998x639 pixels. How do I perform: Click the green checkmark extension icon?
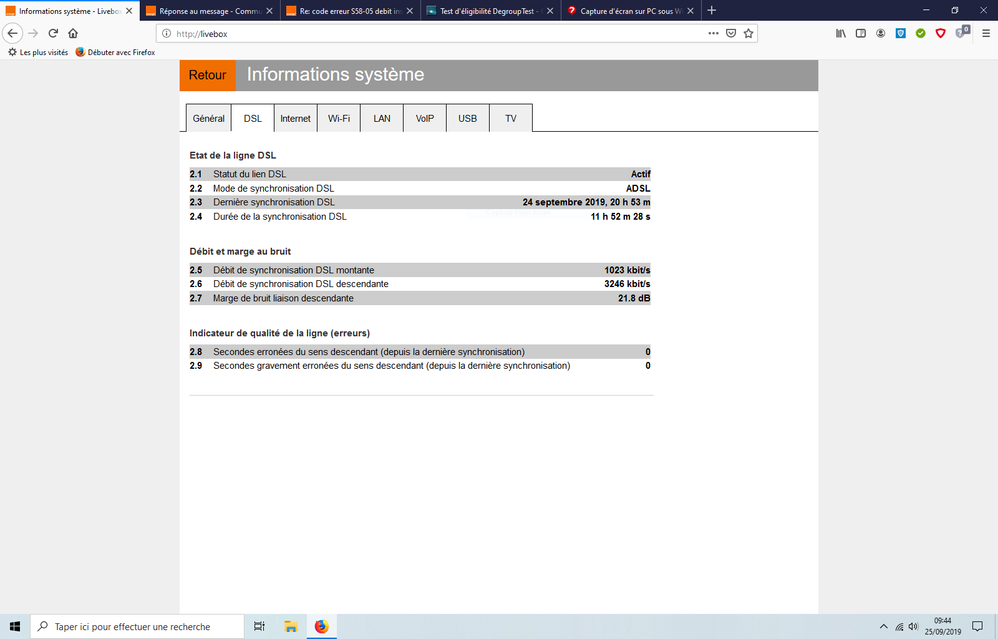[920, 33]
